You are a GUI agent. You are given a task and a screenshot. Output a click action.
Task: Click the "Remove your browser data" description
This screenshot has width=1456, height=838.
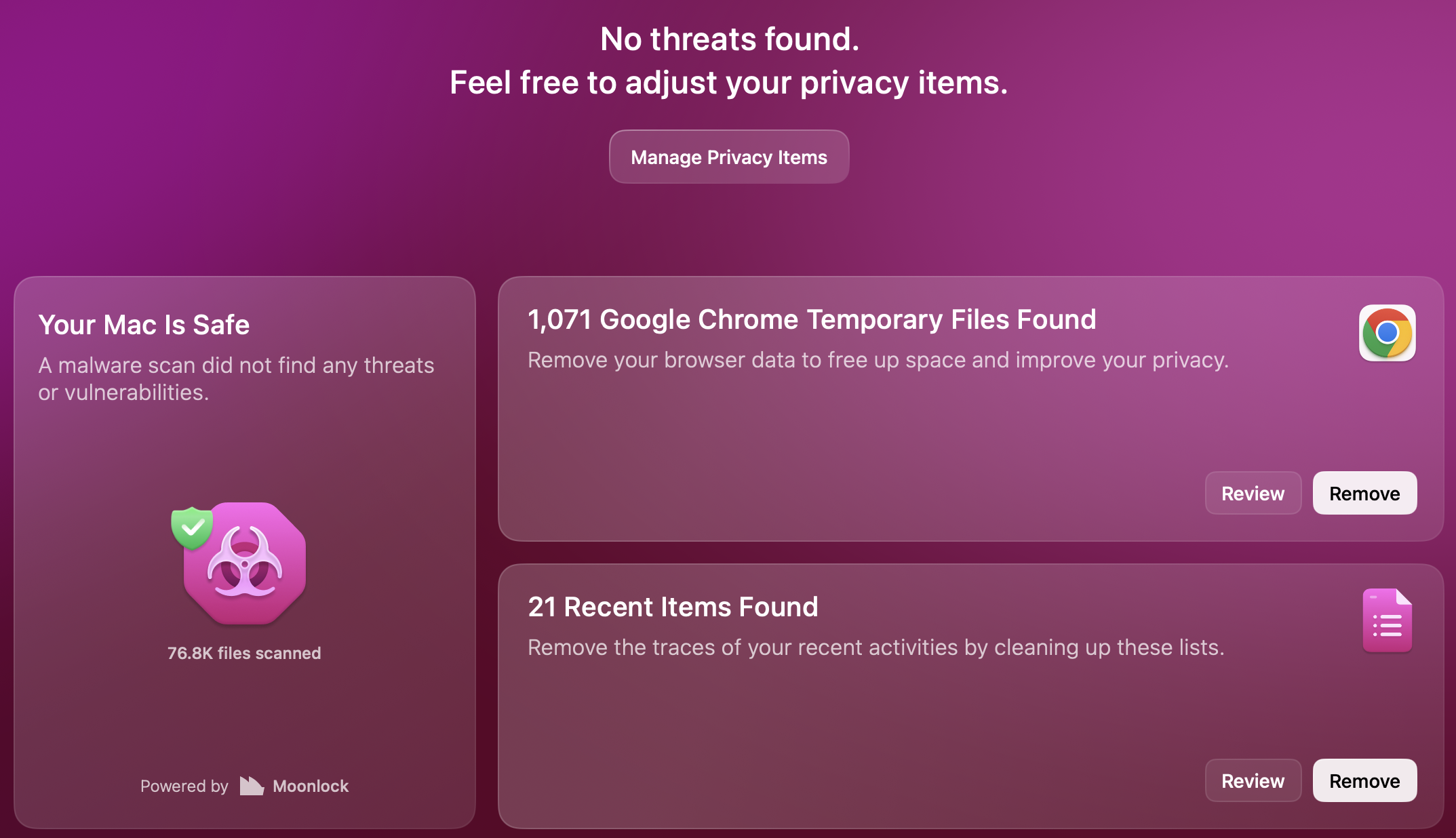pyautogui.click(x=878, y=360)
